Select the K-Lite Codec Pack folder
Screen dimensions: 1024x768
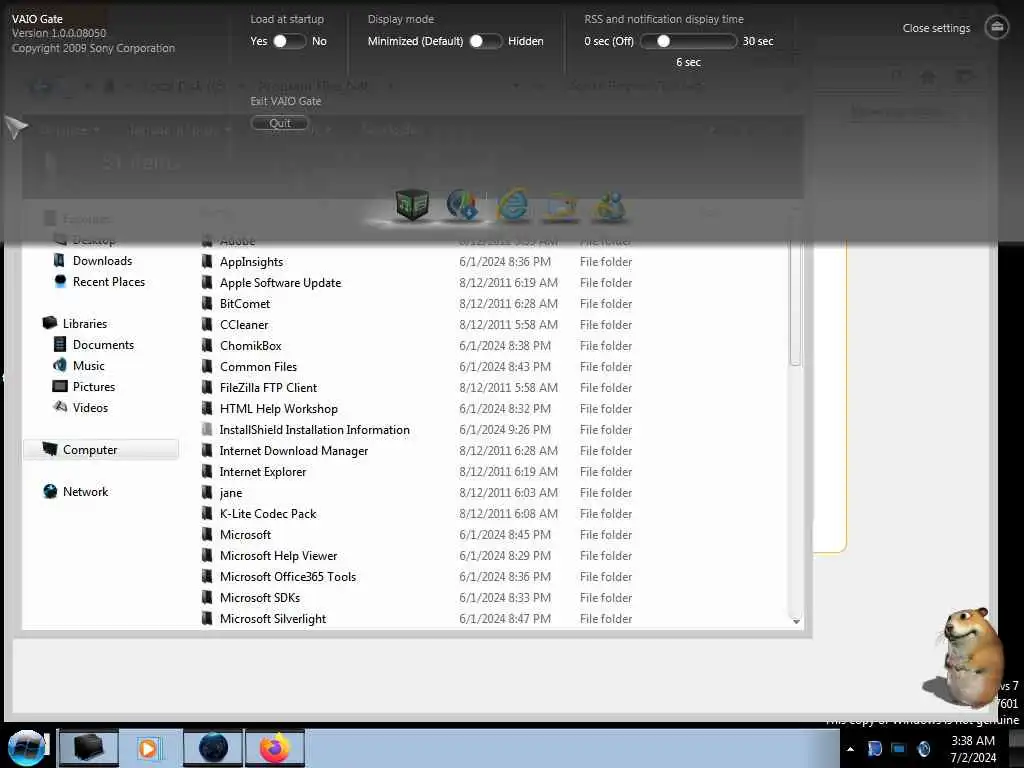[x=268, y=513]
